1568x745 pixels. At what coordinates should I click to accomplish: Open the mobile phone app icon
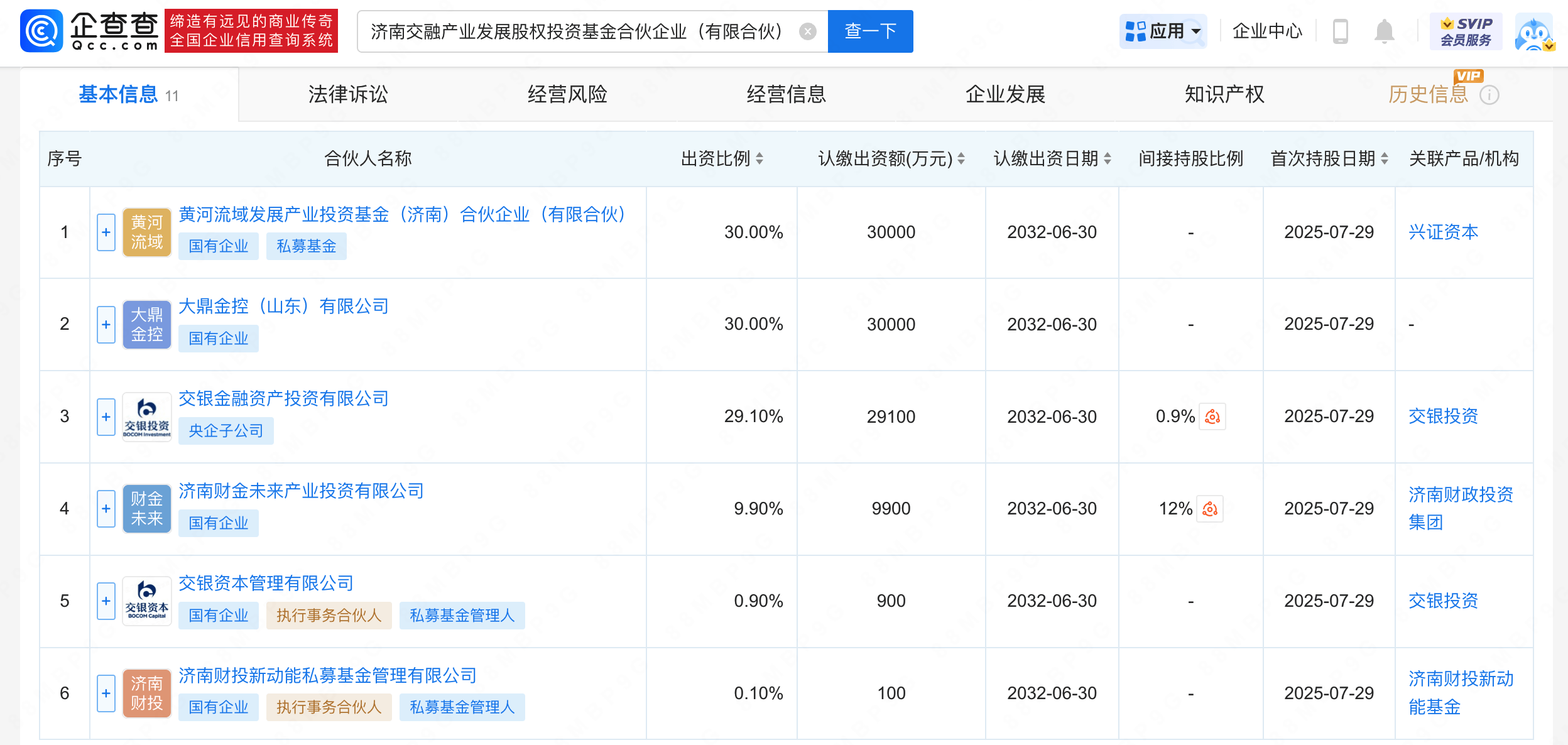point(1340,31)
